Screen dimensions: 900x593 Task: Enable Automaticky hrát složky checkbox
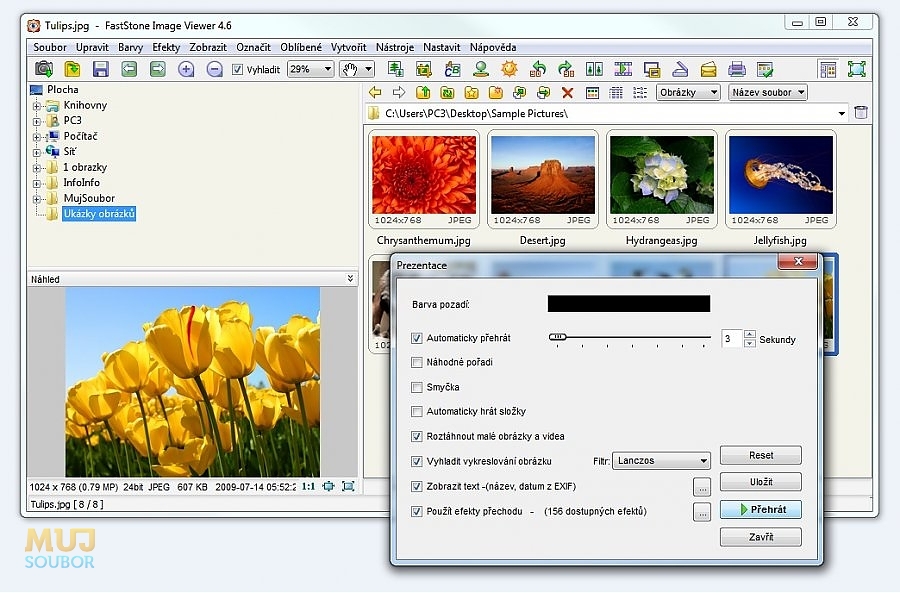point(417,411)
